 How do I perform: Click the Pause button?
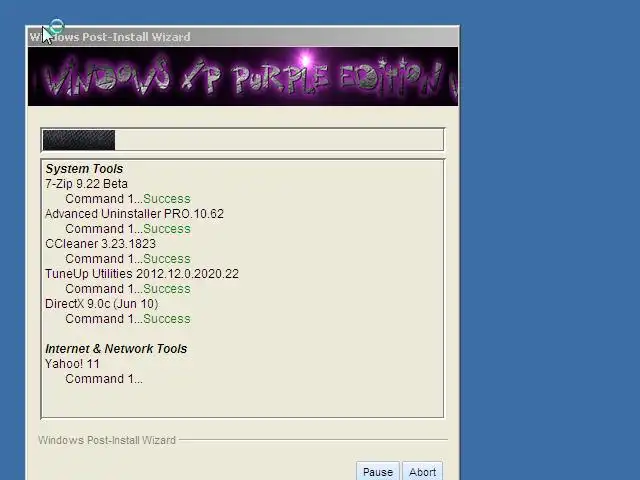pos(378,471)
